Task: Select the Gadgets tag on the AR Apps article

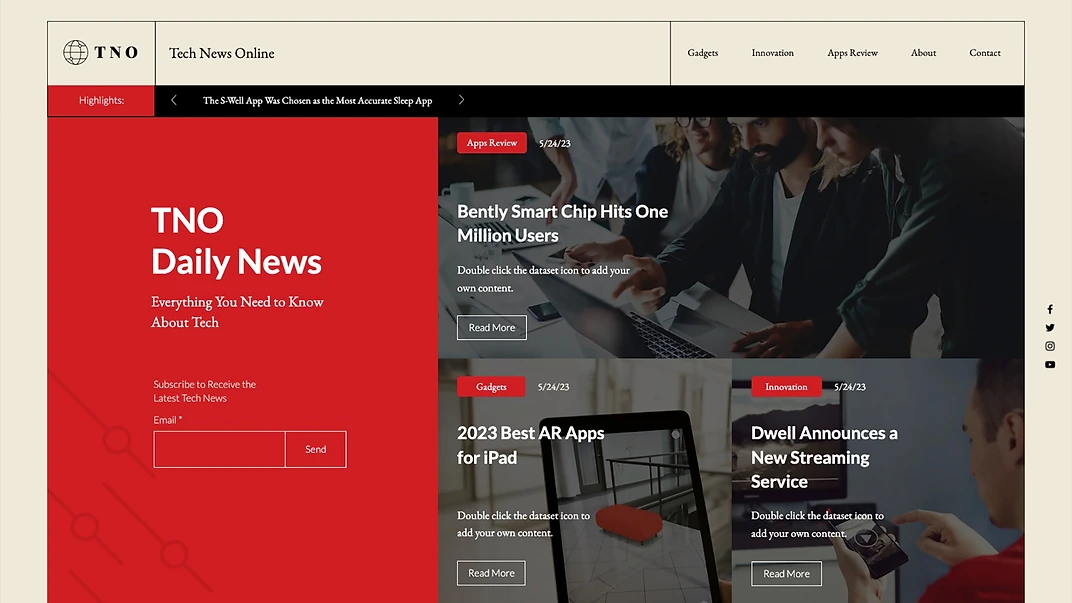Action: click(491, 386)
